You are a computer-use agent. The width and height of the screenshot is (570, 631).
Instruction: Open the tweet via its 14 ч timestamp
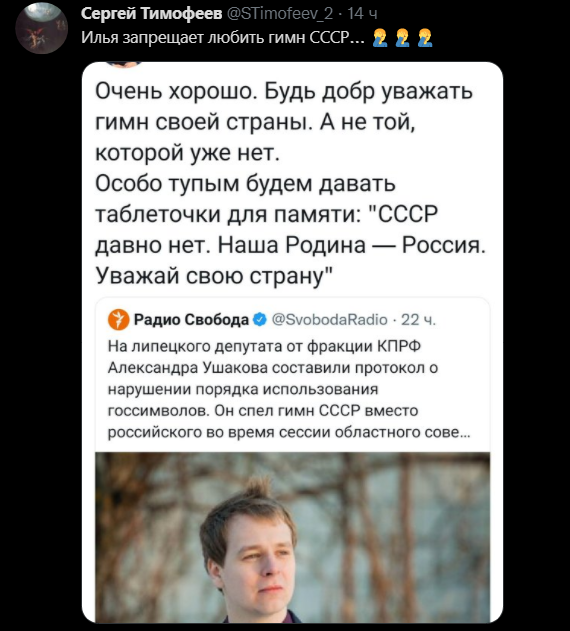[362, 14]
